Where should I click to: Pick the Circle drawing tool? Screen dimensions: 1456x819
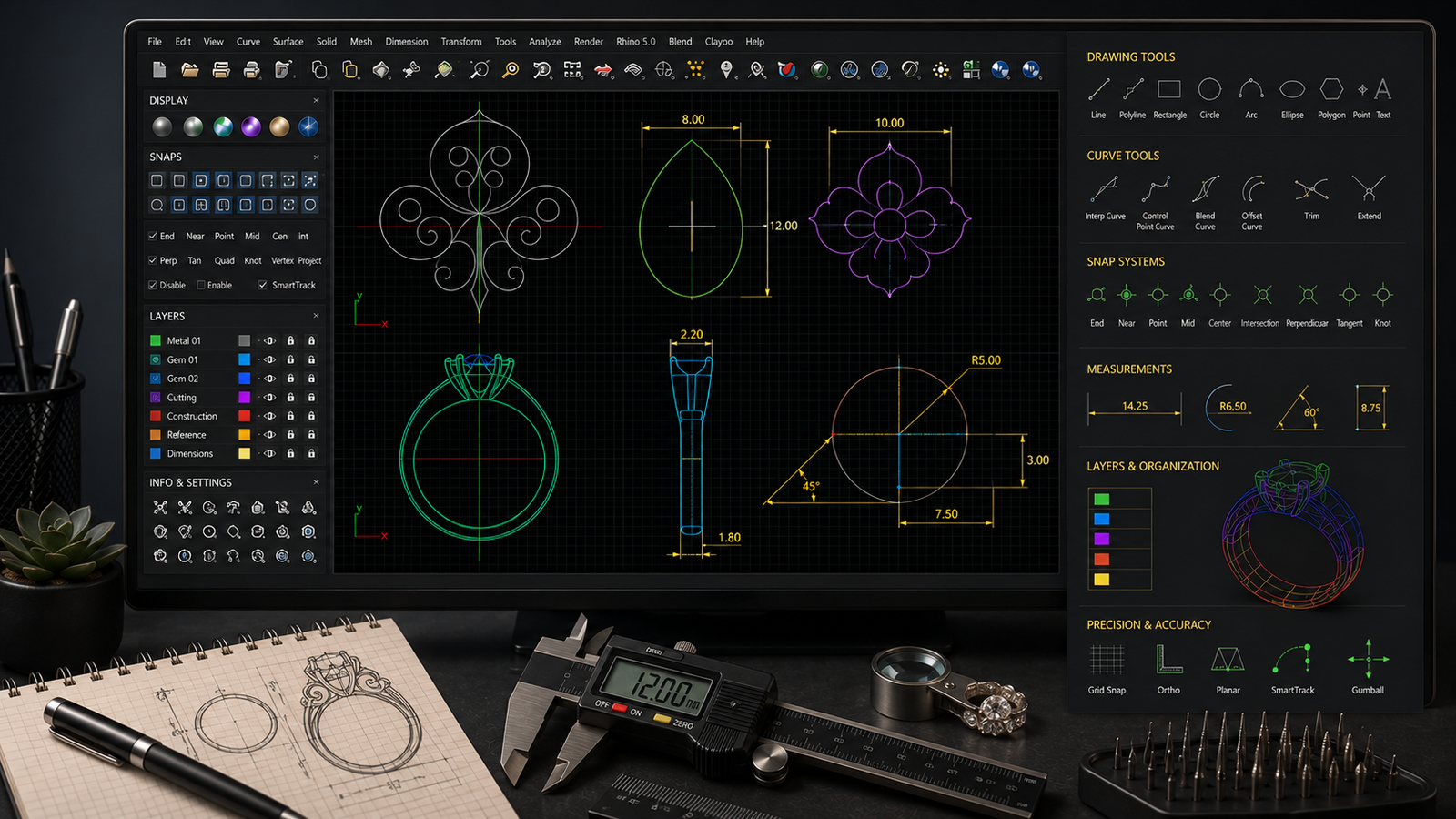point(1209,89)
